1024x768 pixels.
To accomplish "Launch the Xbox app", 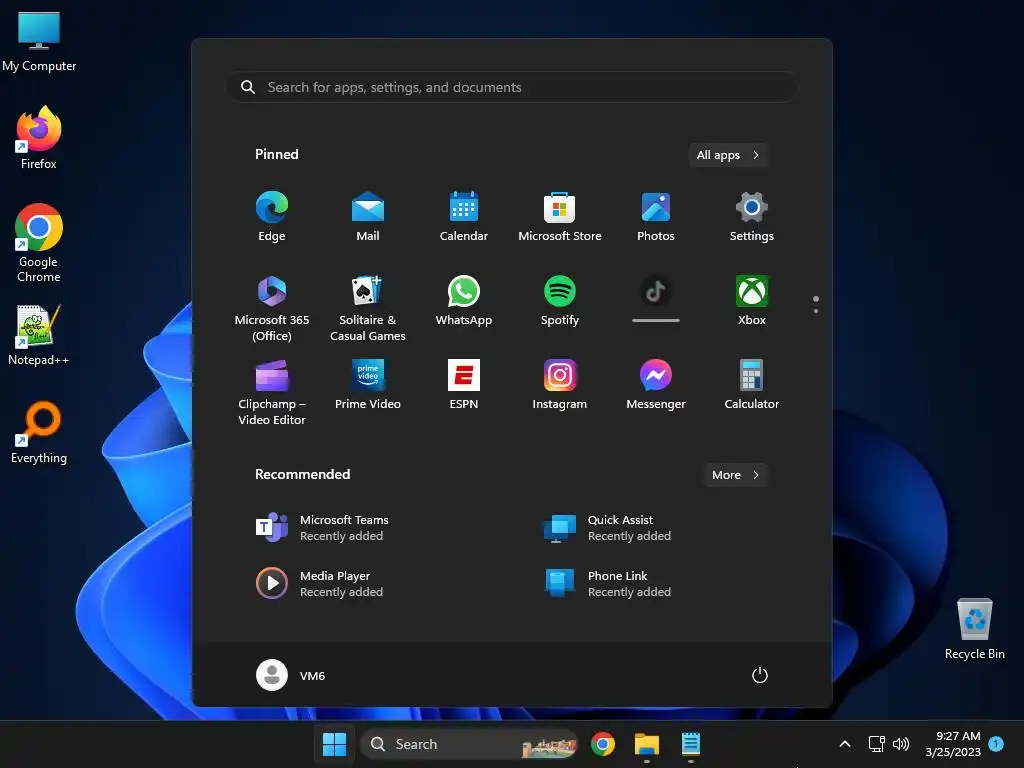I will (752, 301).
